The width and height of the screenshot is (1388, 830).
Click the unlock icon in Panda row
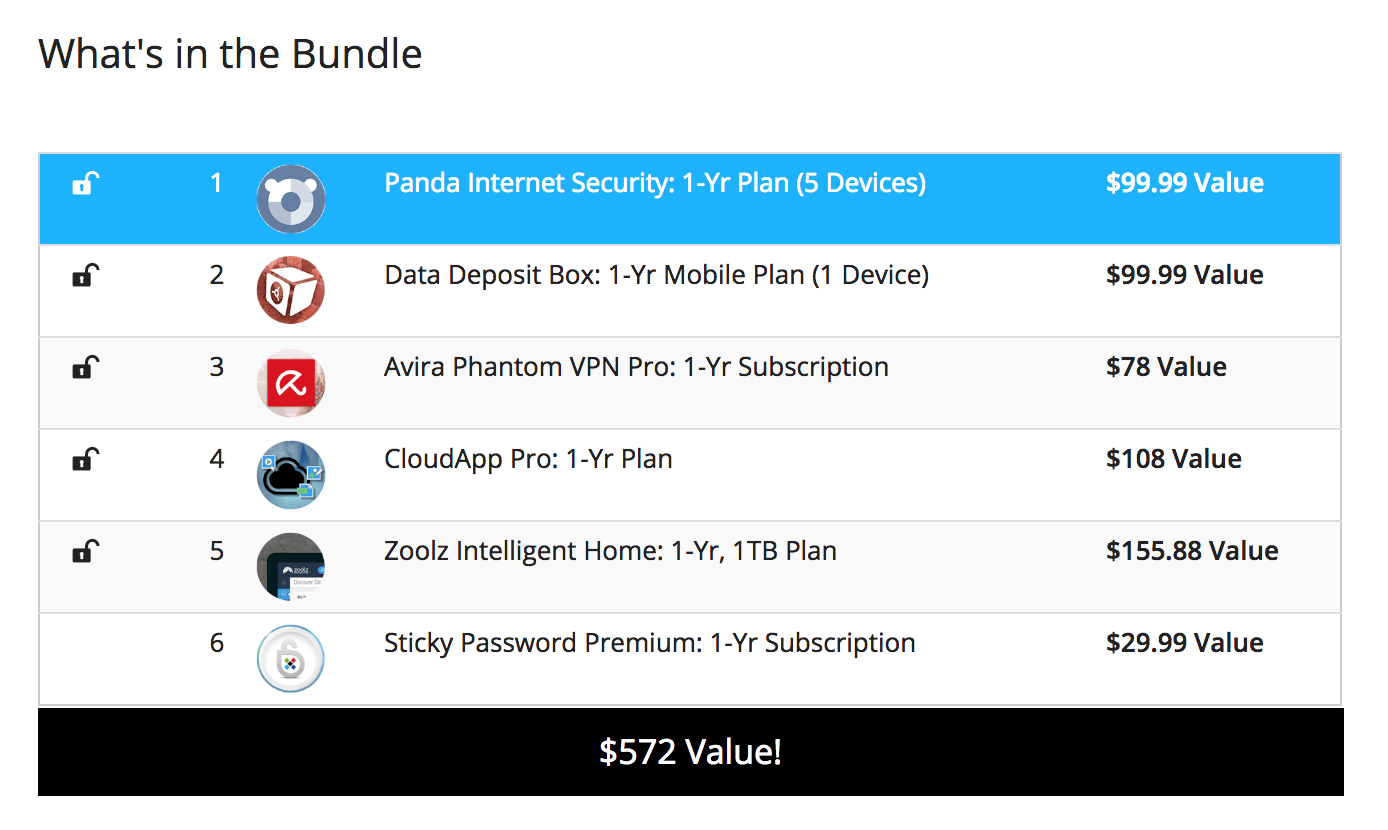click(x=86, y=184)
